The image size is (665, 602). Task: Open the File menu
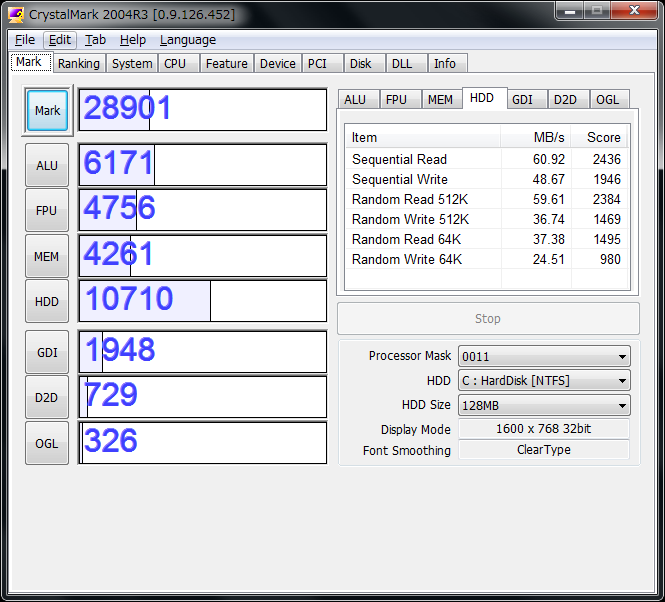click(x=25, y=40)
